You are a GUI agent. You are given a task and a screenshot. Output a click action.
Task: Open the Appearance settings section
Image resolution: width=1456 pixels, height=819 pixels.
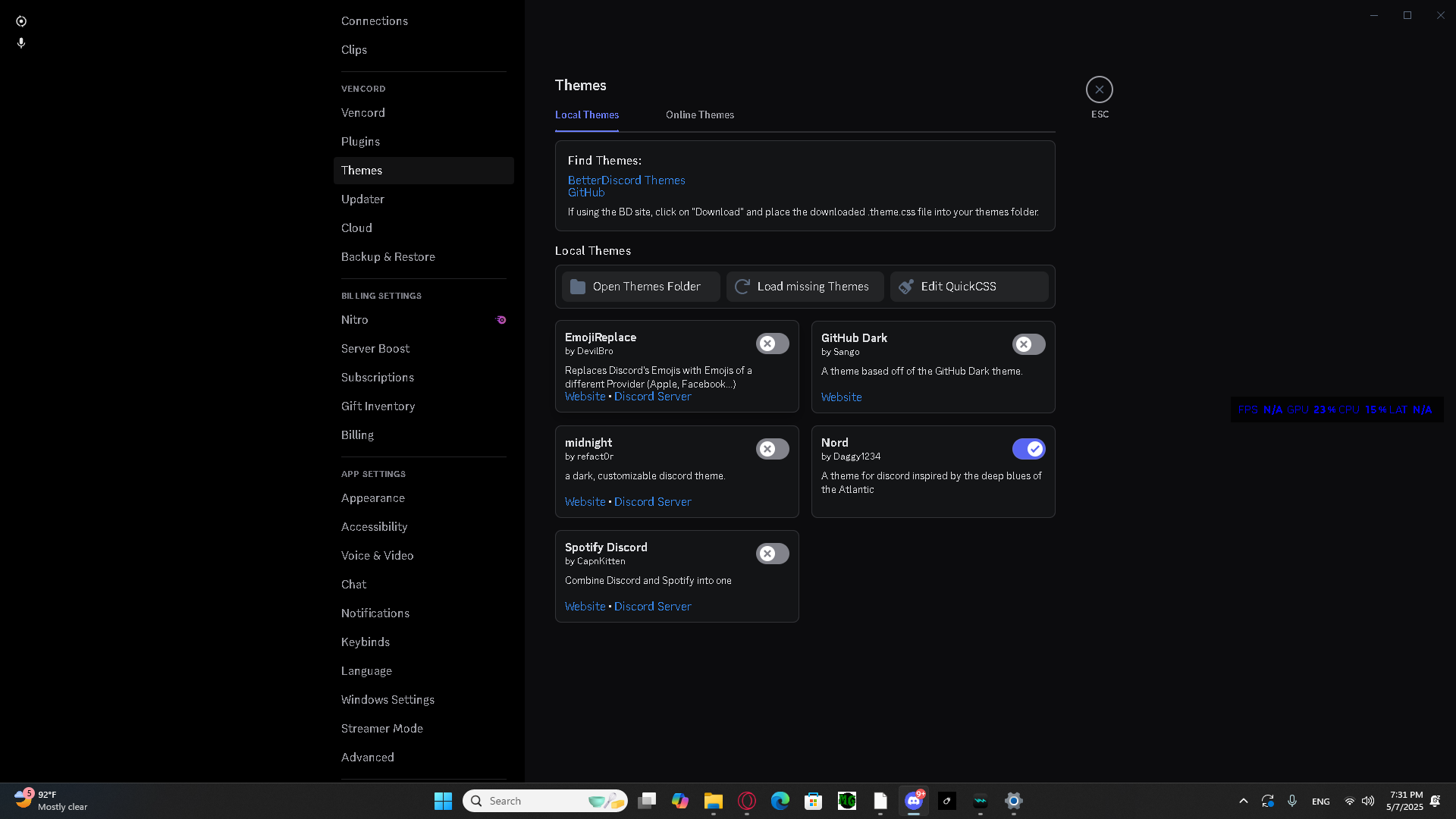click(372, 498)
